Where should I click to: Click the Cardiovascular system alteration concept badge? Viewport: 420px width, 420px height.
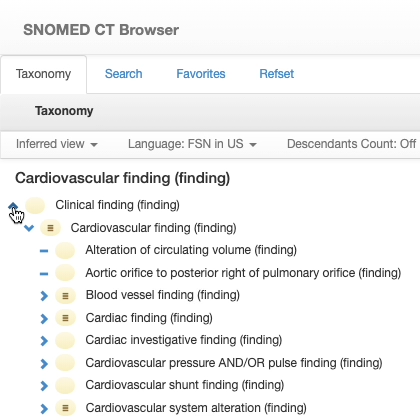coord(65,408)
